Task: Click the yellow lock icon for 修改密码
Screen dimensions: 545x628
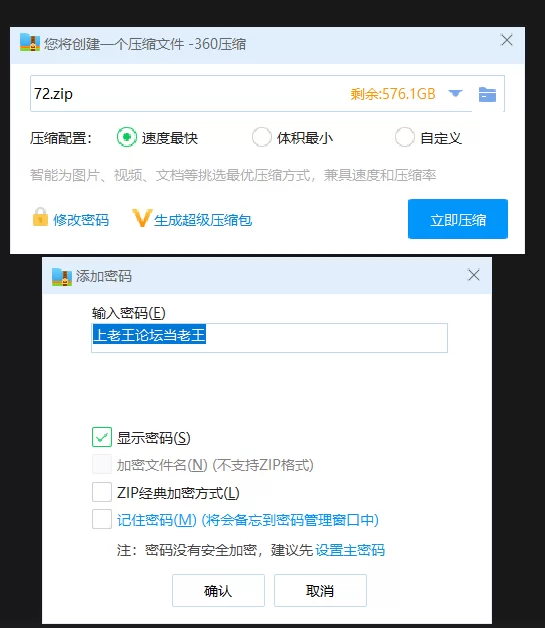Action: (40, 217)
